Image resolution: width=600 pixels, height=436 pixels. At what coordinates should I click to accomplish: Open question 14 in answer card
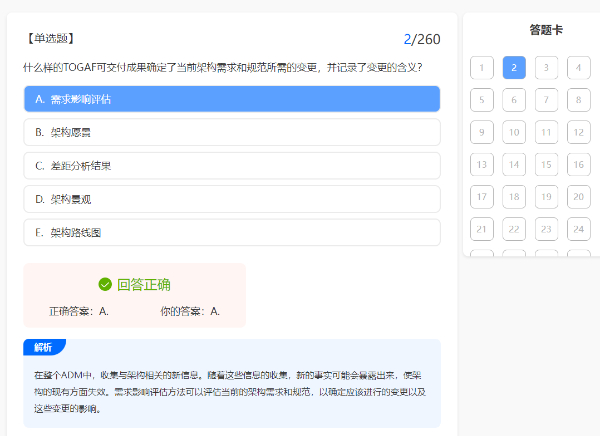(x=514, y=165)
